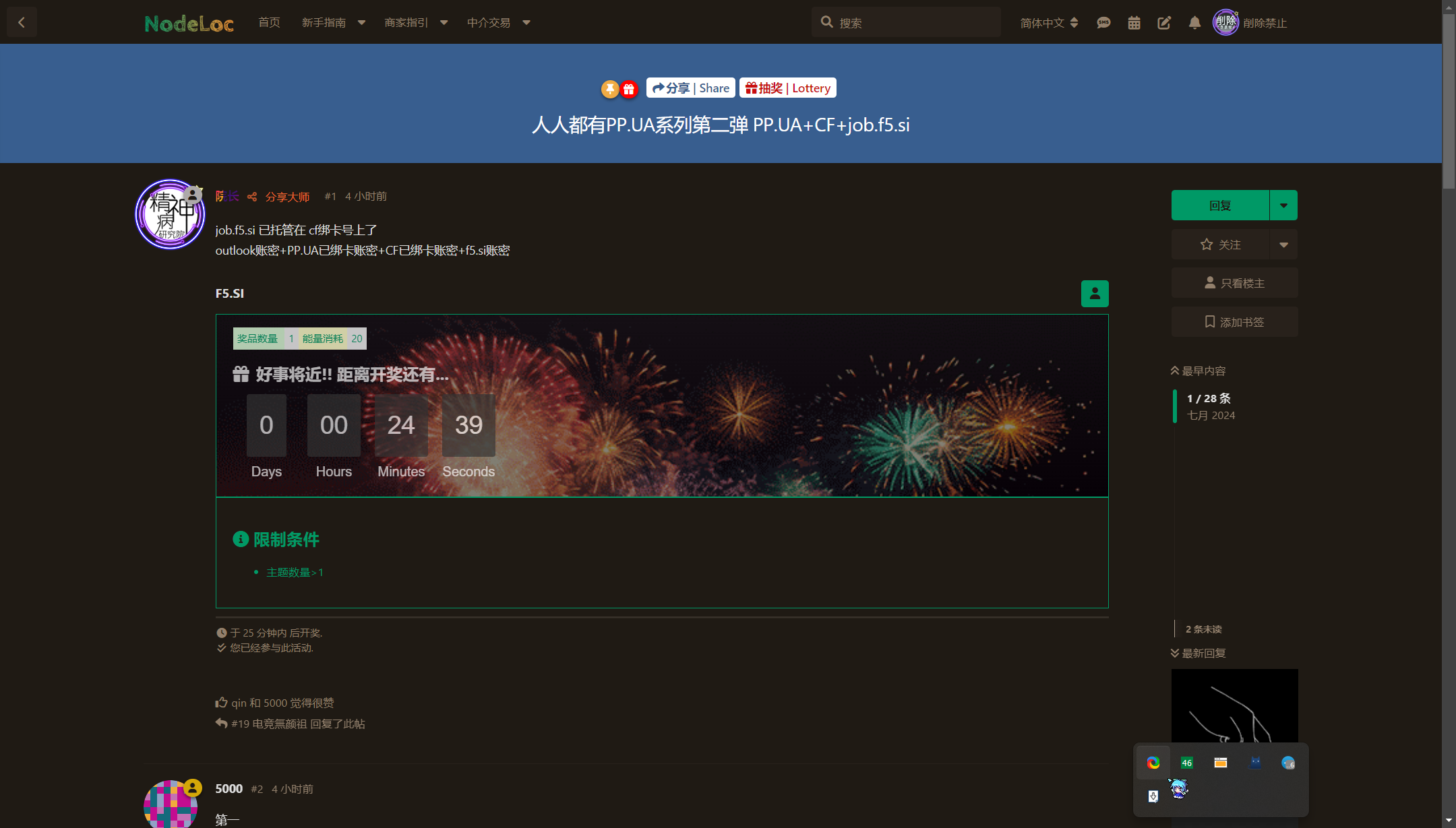Viewport: 1456px width, 828px height.
Task: Toggle 关注 follow on this topic
Action: [1220, 245]
